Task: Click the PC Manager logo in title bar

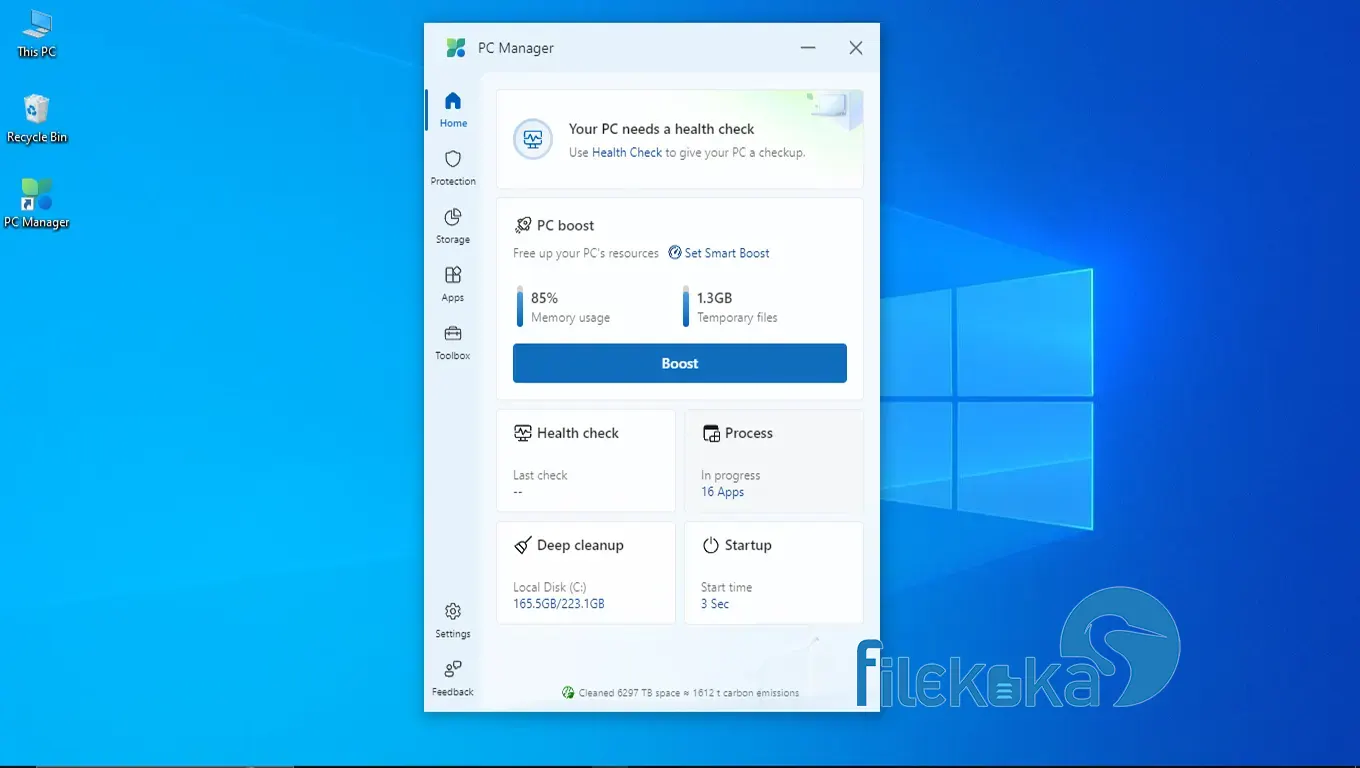Action: (x=456, y=48)
